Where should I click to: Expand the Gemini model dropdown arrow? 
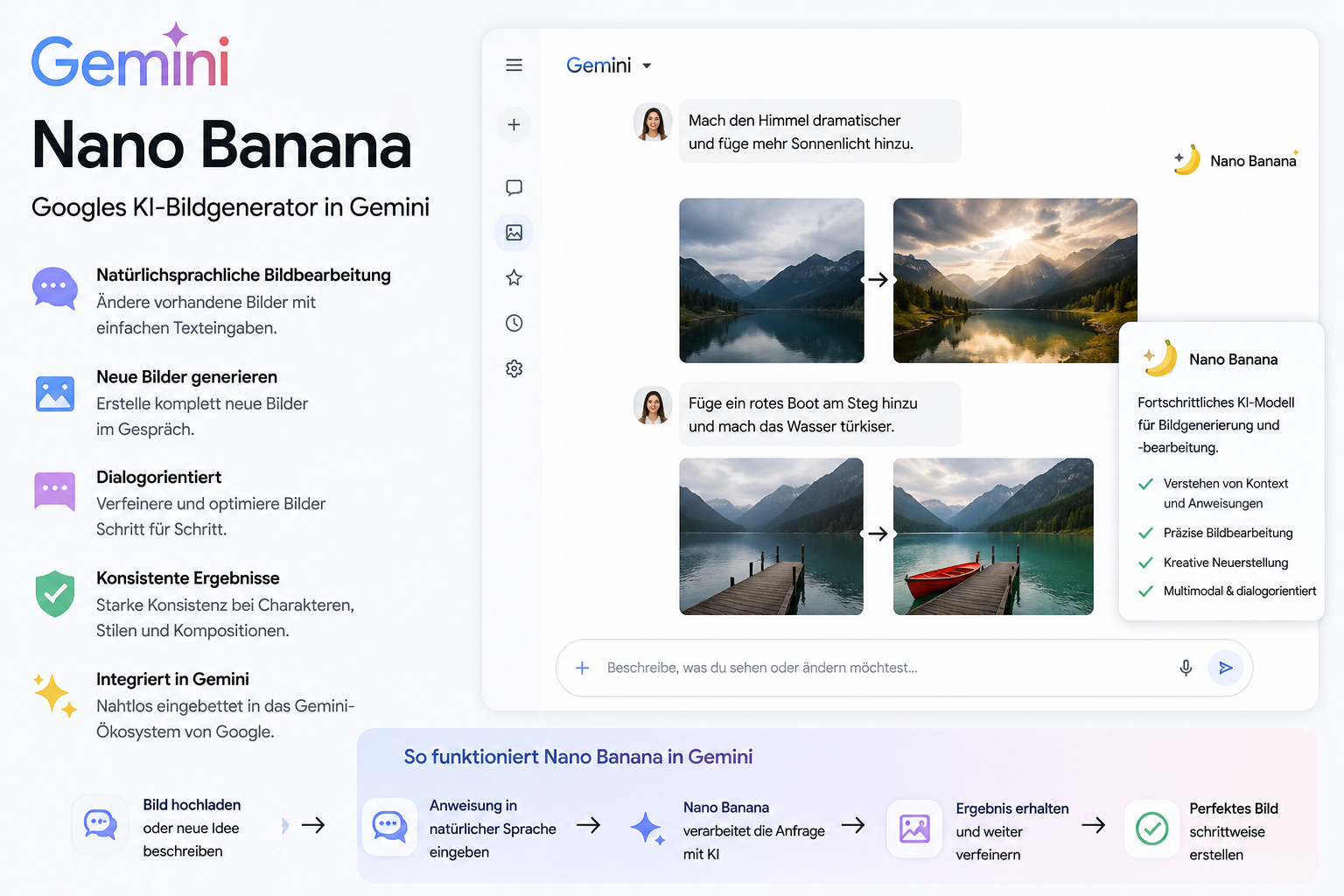point(647,66)
